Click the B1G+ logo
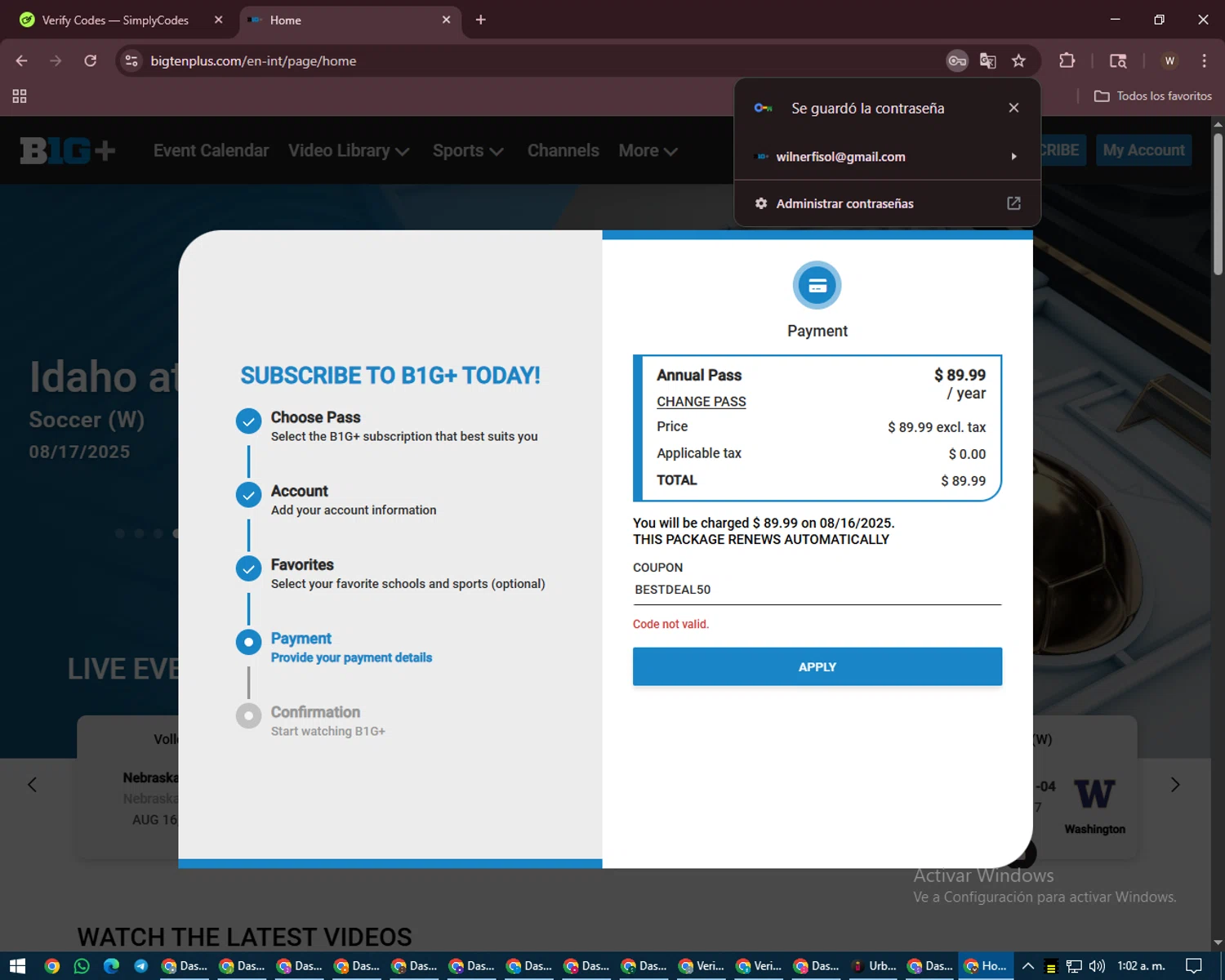1225x980 pixels. pos(68,151)
